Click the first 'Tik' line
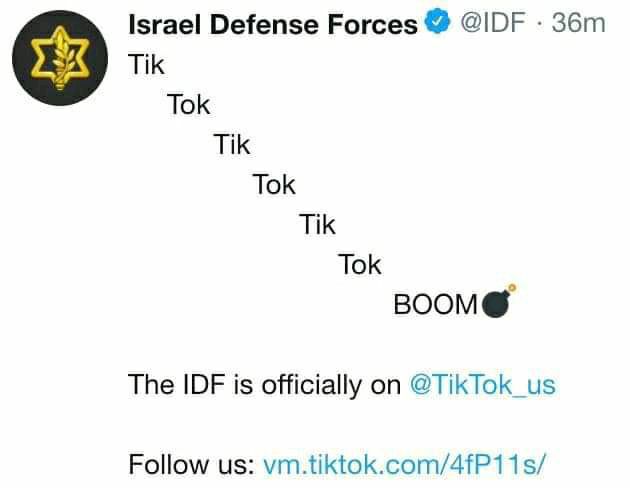The width and height of the screenshot is (630, 488). (x=146, y=64)
